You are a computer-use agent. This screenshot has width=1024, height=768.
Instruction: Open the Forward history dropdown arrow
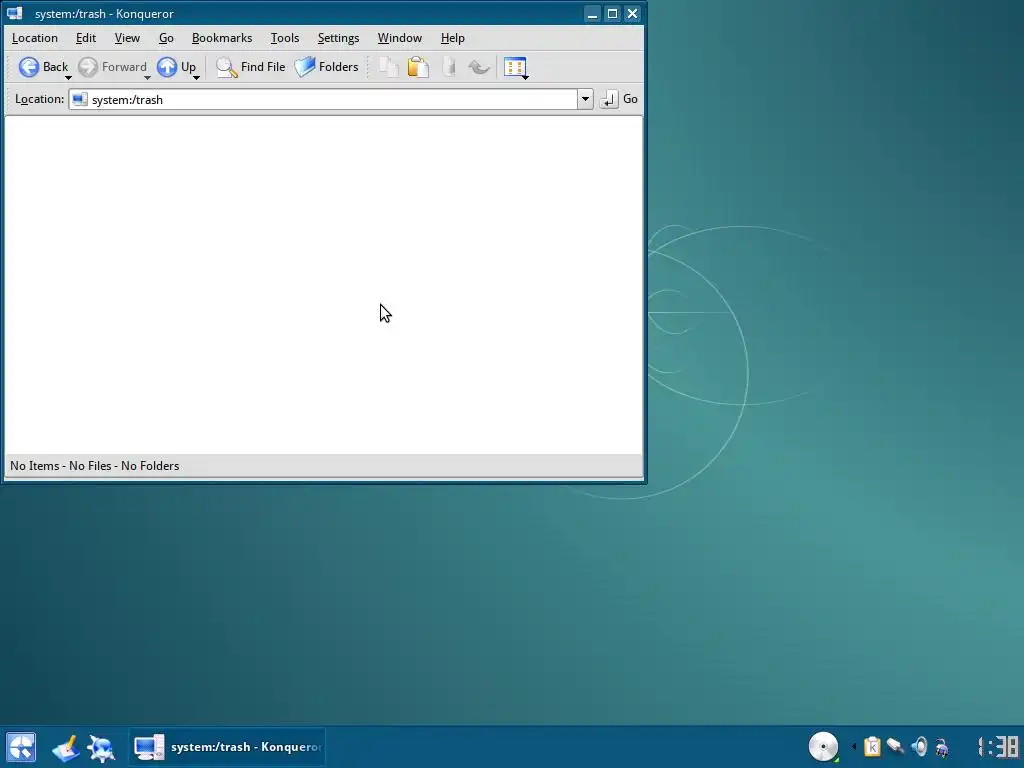[x=148, y=78]
